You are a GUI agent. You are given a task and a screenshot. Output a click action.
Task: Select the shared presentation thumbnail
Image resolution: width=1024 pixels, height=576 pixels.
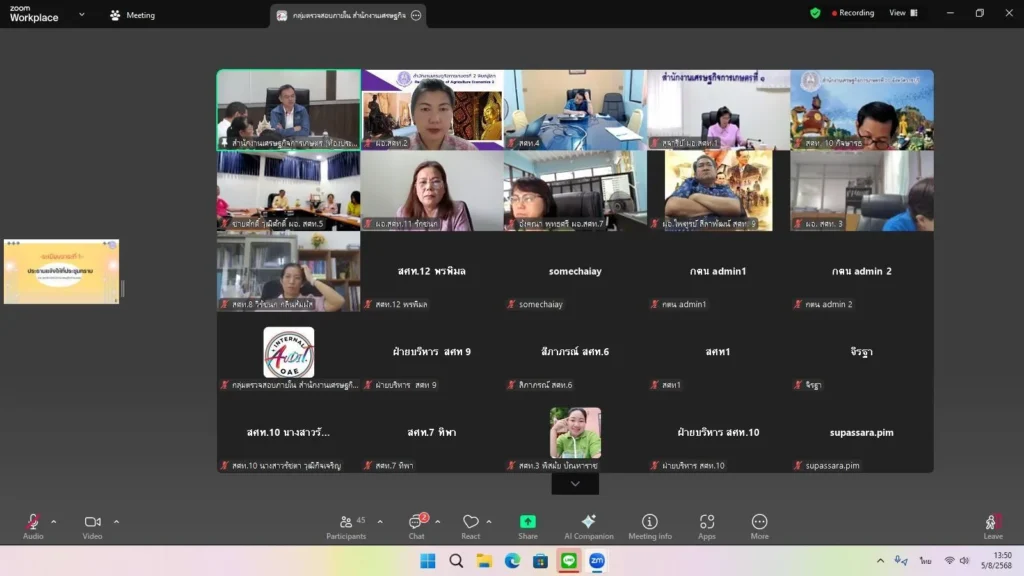[61, 272]
